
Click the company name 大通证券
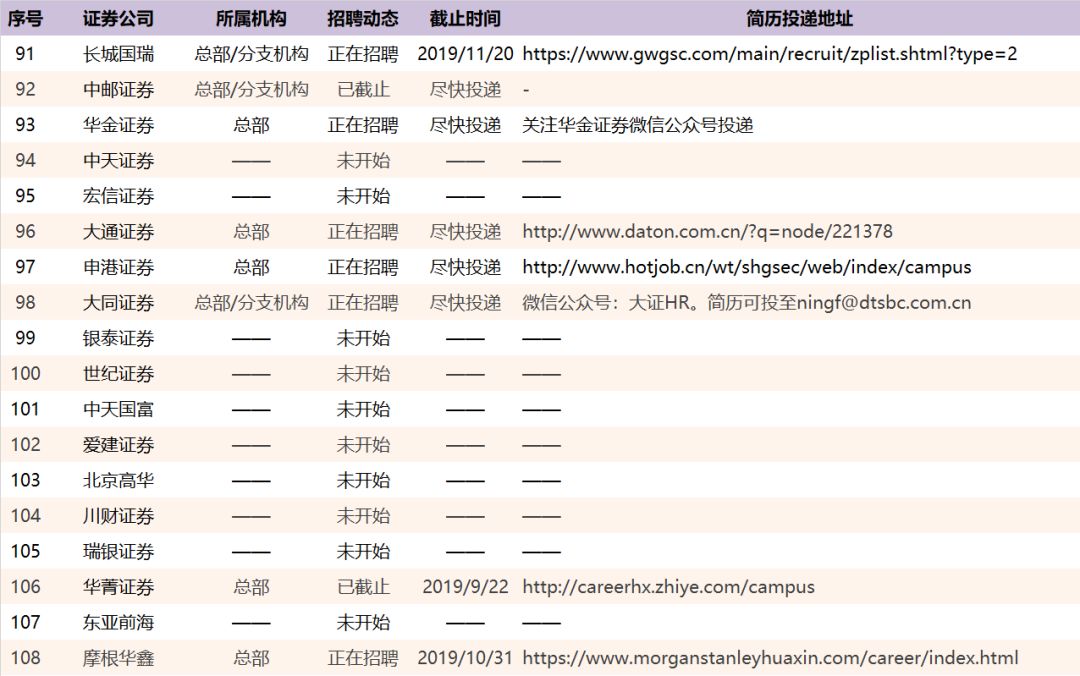pos(118,232)
